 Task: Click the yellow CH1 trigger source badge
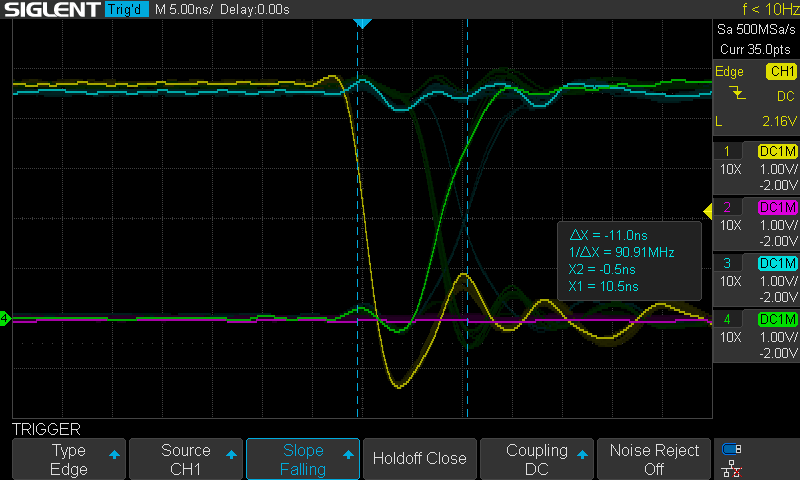[780, 71]
